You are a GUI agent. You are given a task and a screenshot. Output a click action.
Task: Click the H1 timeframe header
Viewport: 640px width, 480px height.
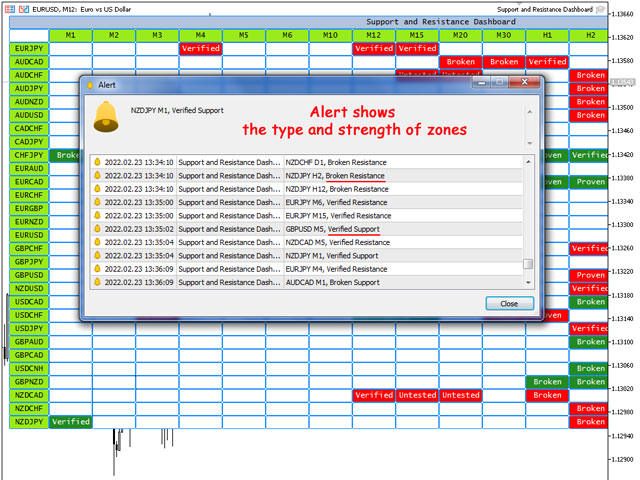click(x=547, y=36)
